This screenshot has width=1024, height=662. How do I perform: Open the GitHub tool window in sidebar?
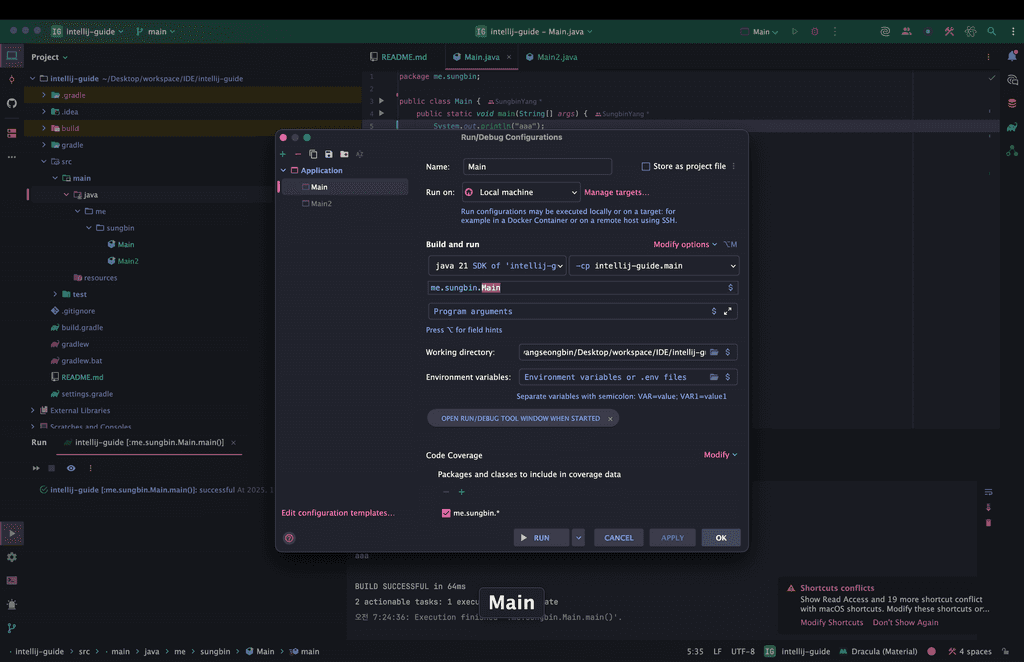(12, 103)
